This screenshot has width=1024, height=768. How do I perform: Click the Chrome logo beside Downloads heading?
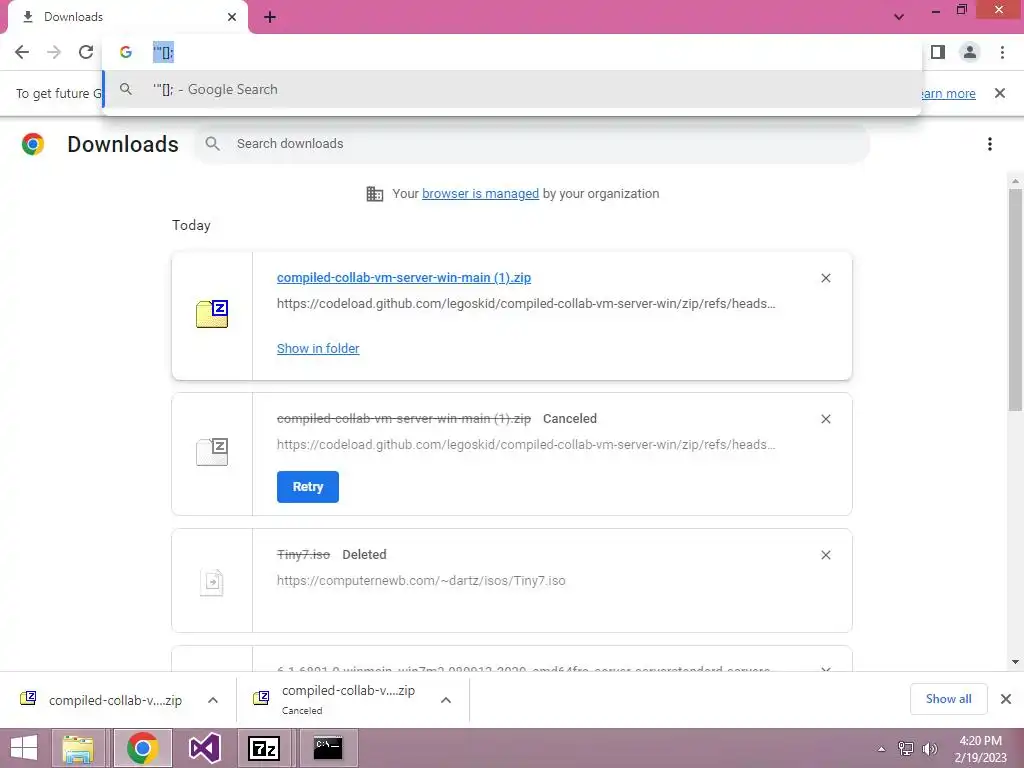pos(33,144)
